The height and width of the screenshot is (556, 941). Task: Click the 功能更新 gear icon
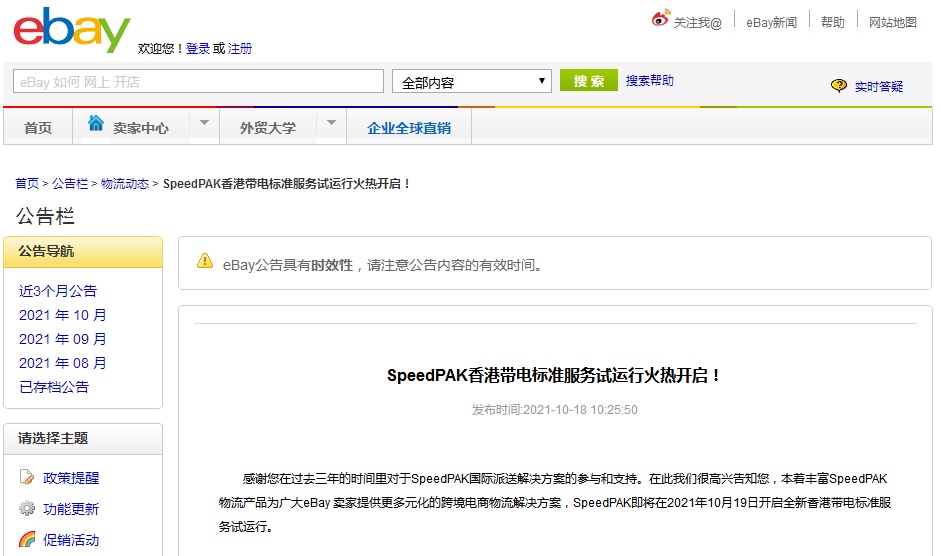coord(26,509)
